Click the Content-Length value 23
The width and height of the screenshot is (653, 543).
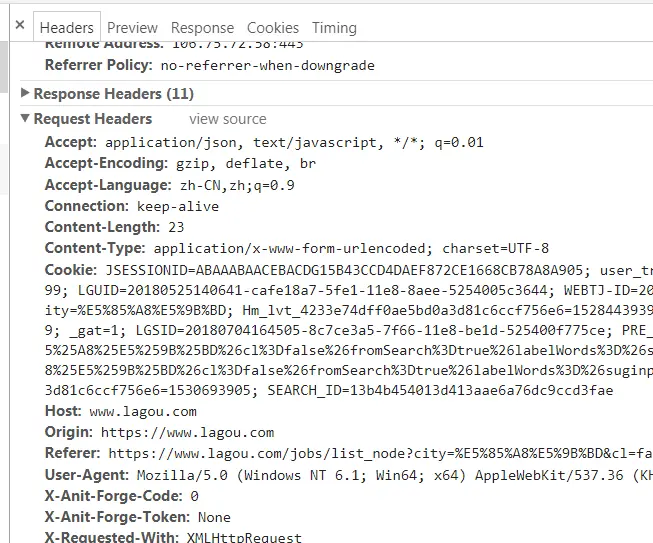176,227
